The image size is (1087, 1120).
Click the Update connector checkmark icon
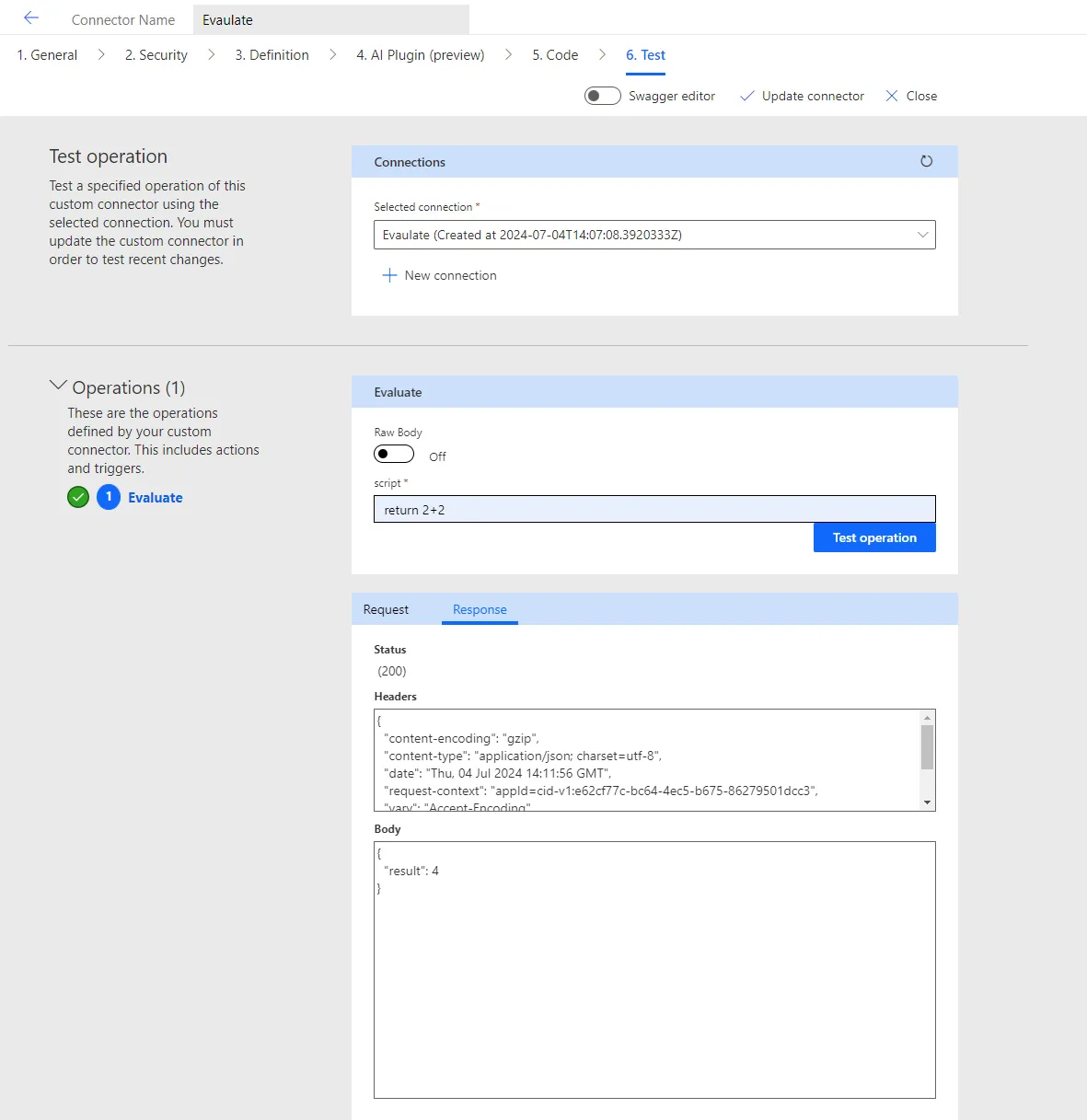747,96
